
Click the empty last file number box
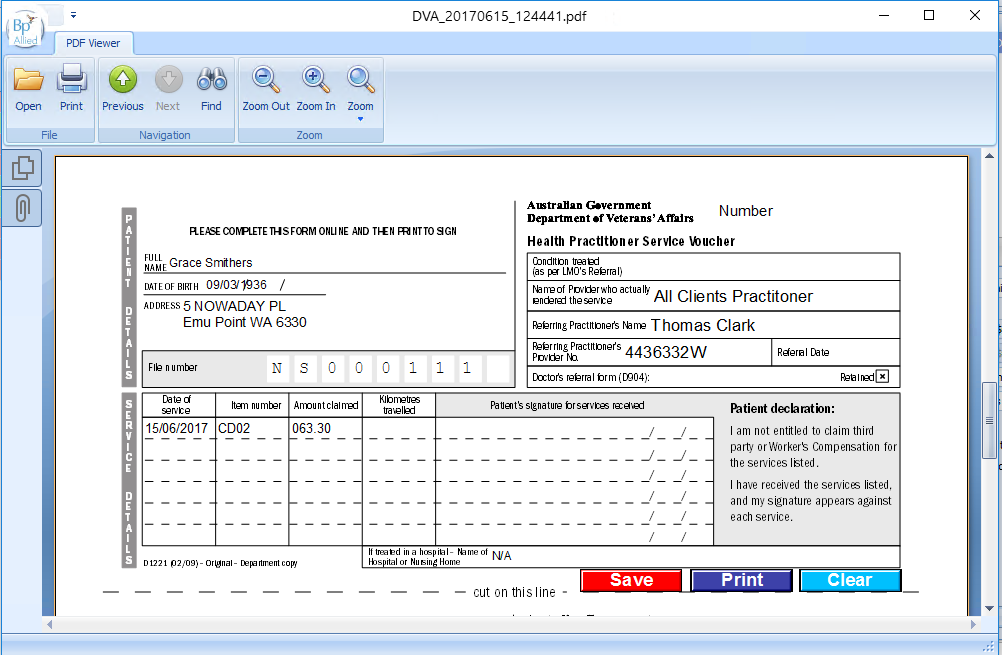tap(498, 368)
